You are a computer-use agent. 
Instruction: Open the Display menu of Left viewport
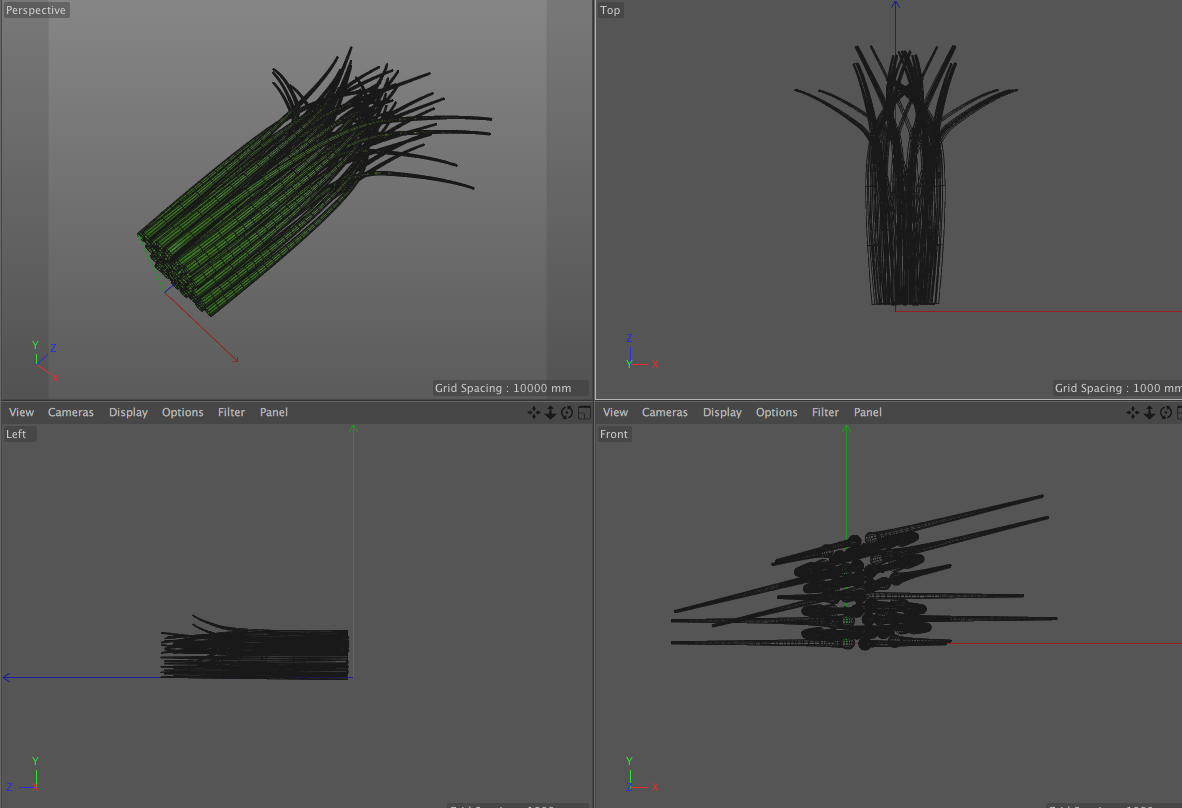click(128, 412)
